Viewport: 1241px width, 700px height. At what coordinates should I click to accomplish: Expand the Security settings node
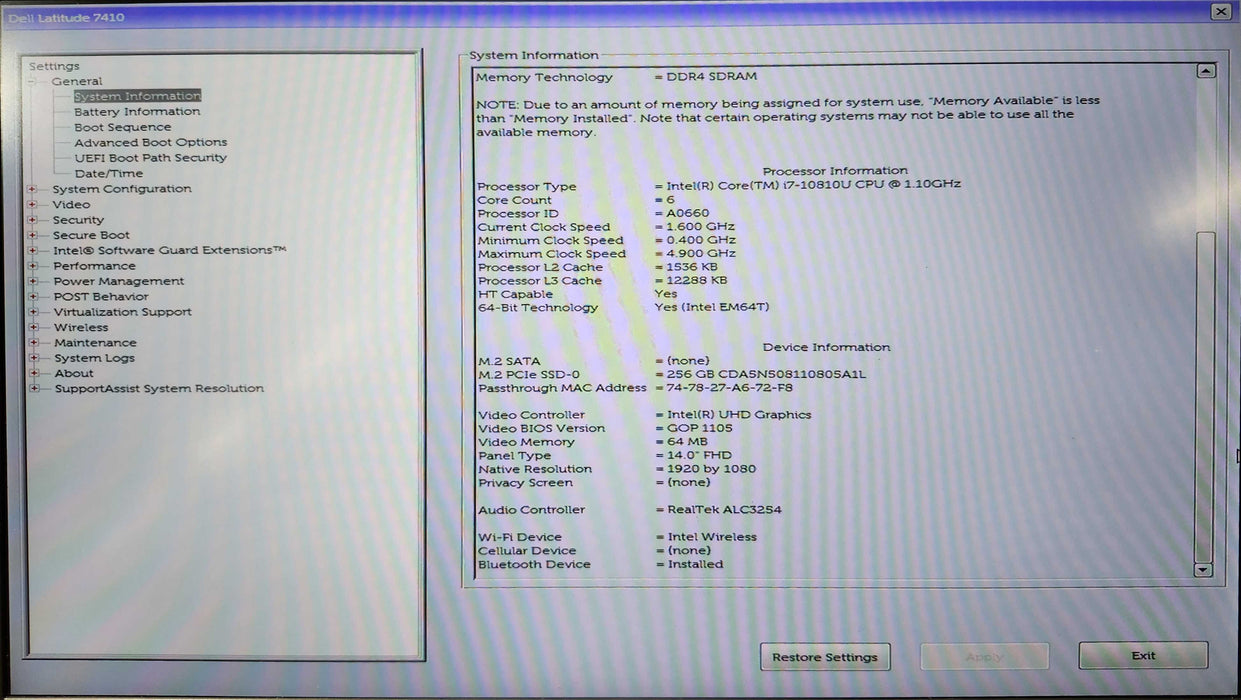[x=33, y=220]
